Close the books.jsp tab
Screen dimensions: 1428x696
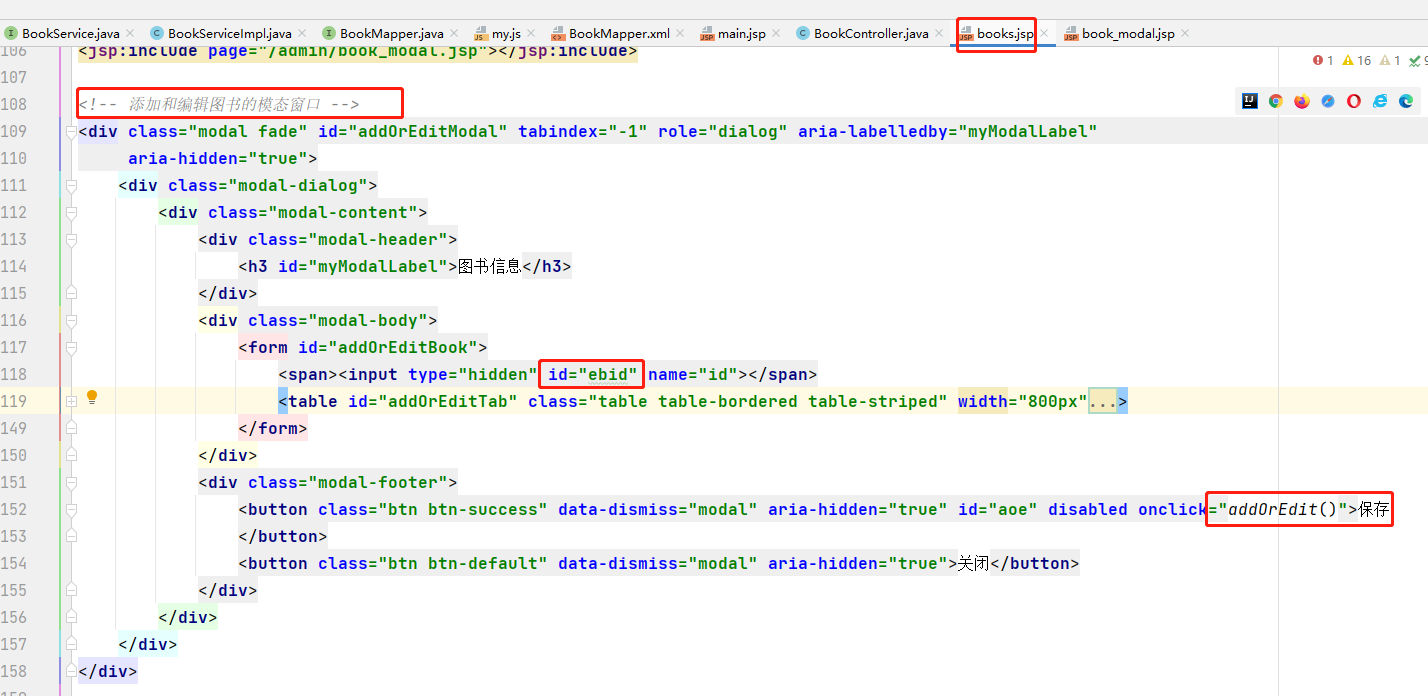coord(1044,33)
